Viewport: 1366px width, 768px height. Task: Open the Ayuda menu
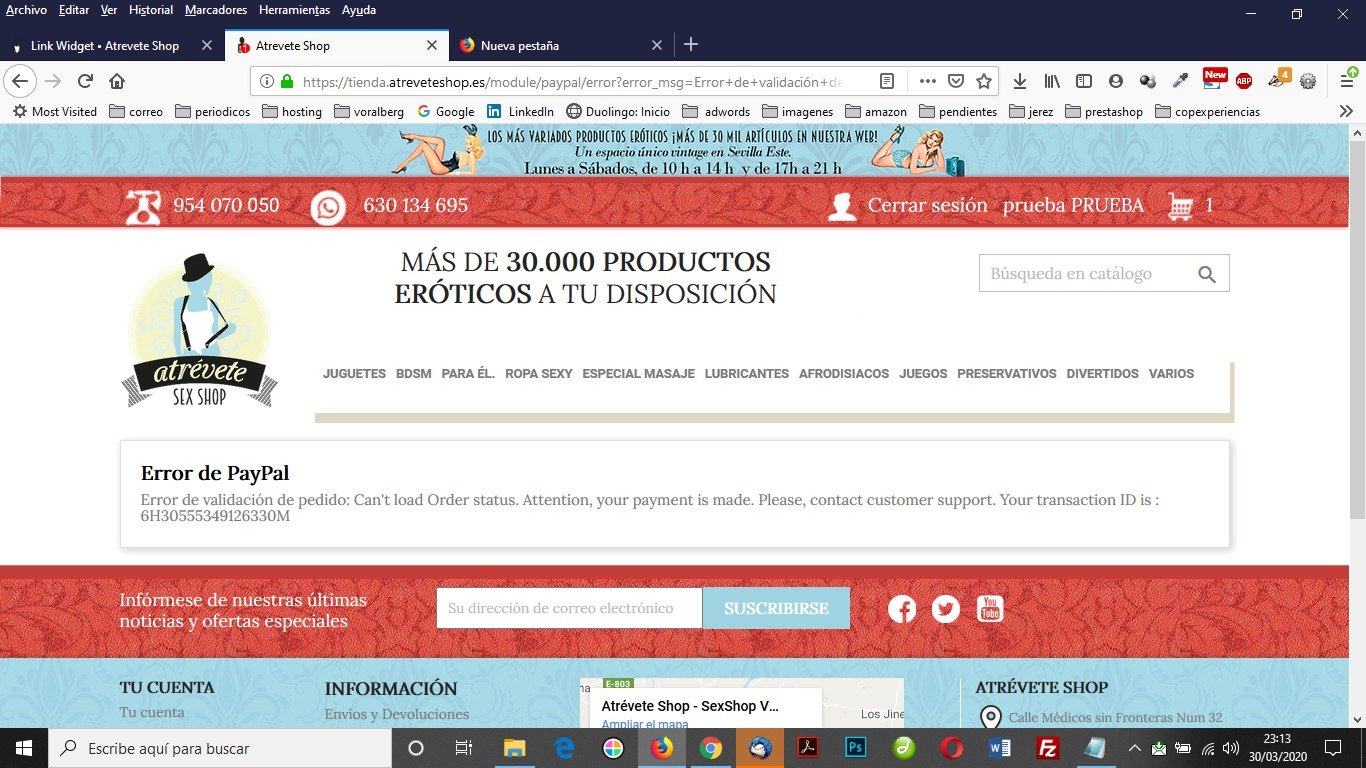click(x=359, y=10)
